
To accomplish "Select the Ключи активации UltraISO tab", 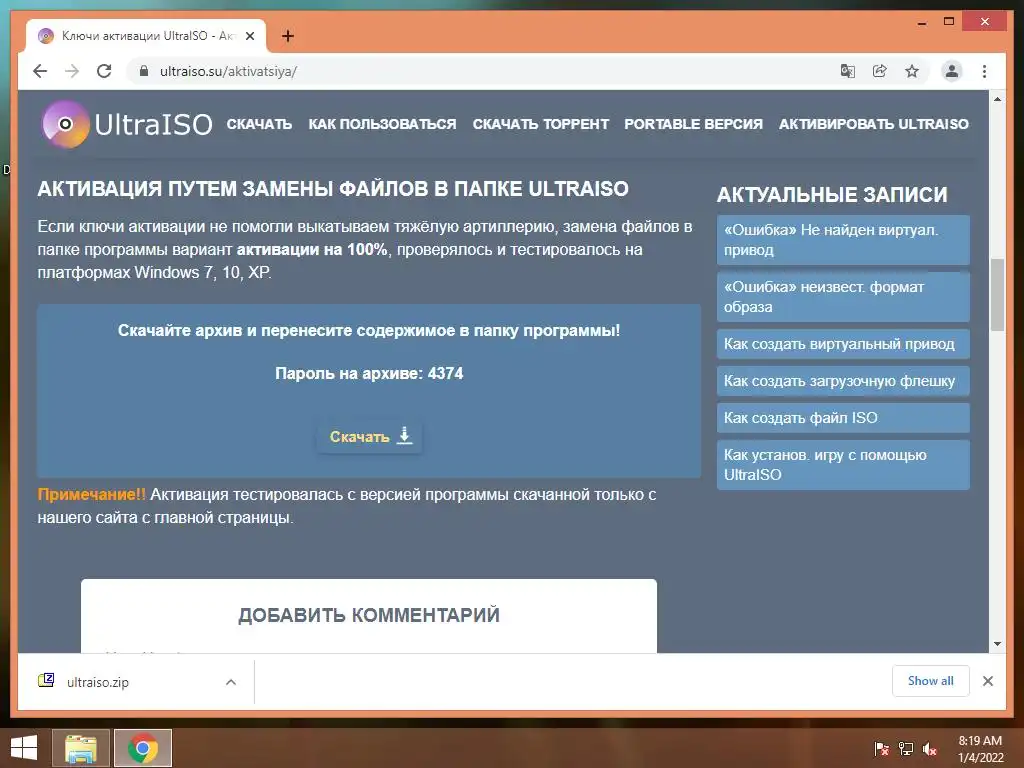I will [x=146, y=36].
